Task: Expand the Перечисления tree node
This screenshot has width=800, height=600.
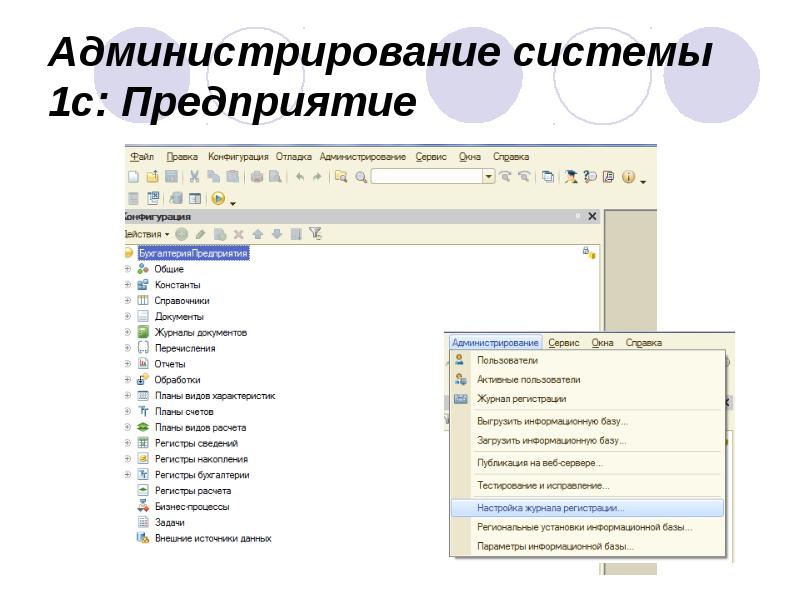Action: point(128,348)
